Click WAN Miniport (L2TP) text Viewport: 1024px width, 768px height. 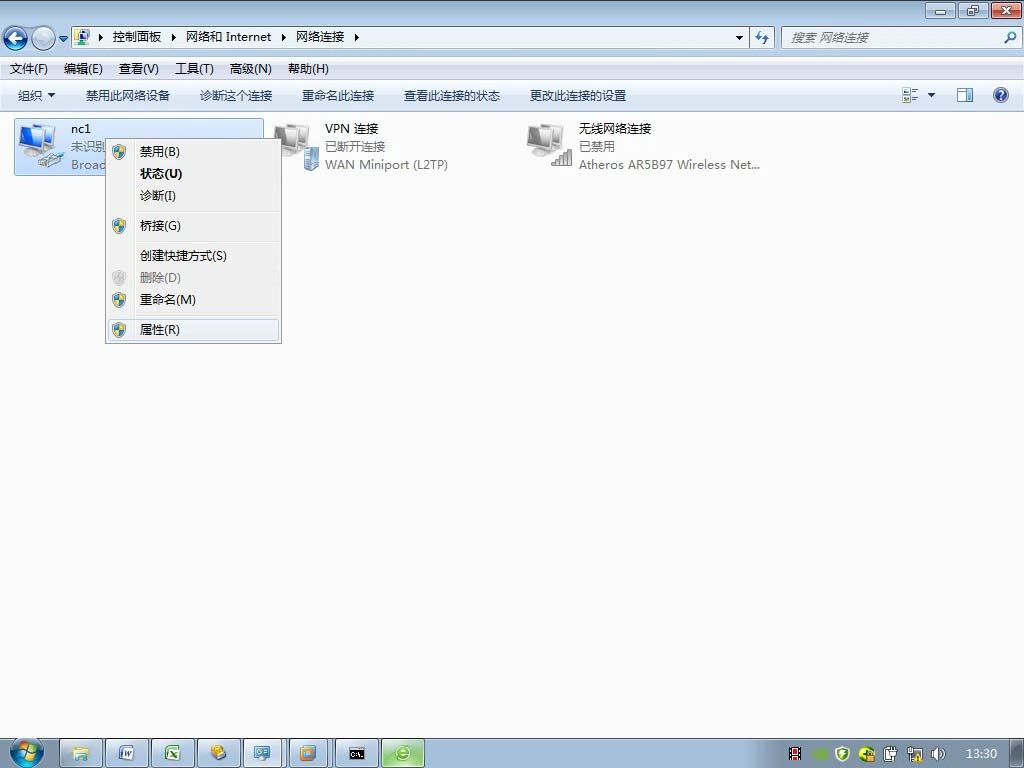tap(386, 165)
